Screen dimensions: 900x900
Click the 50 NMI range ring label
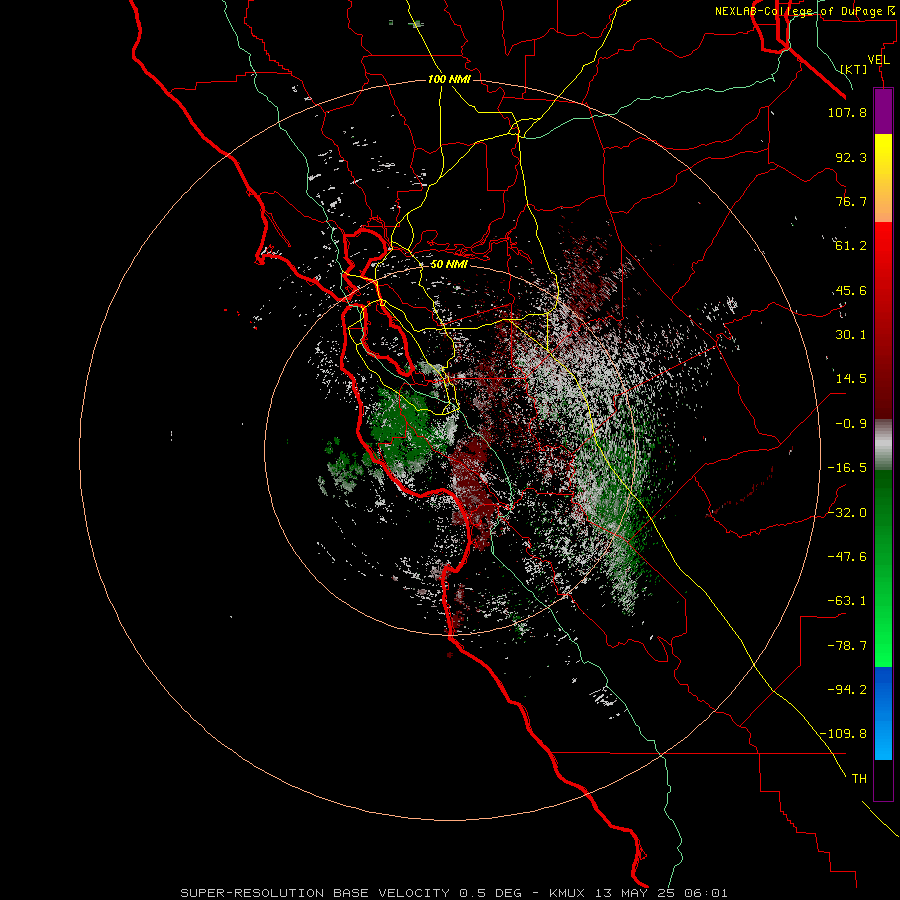(x=449, y=264)
